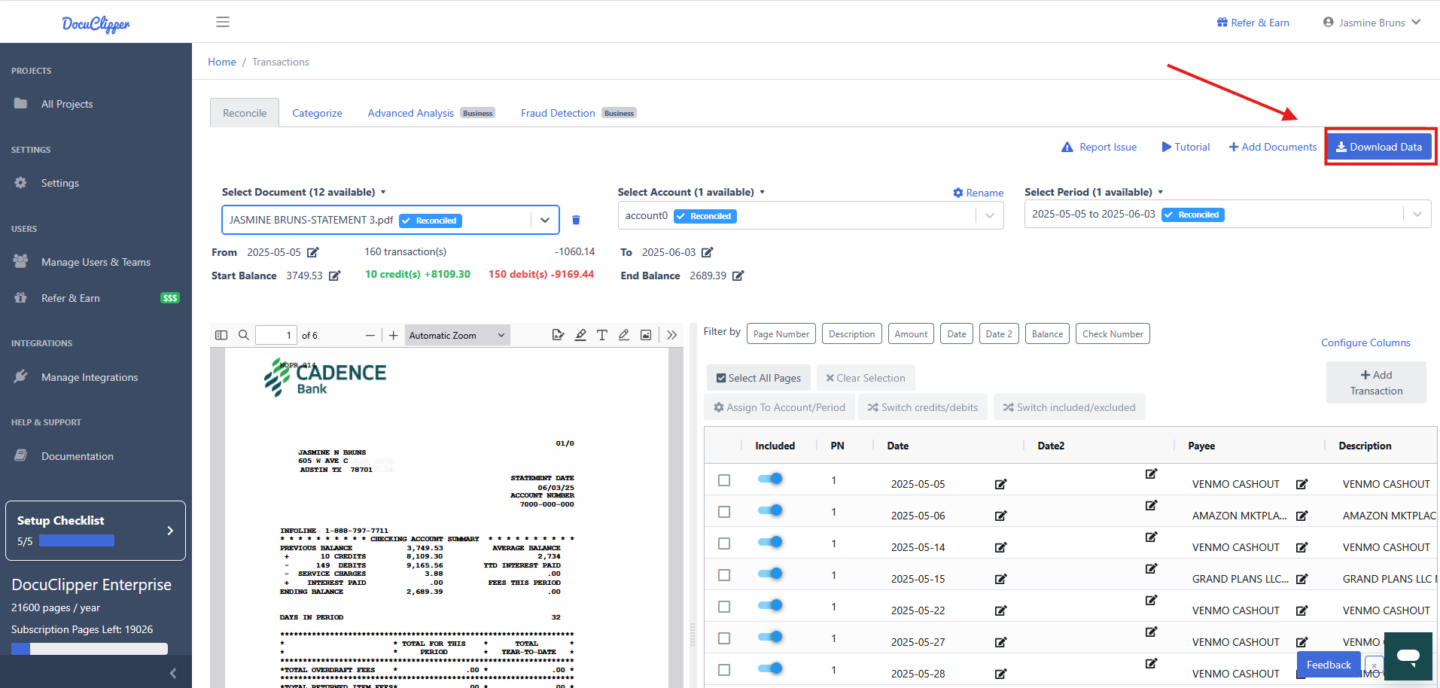Tick the checkbox for 2025-05-14 row
This screenshot has width=1440, height=688.
point(724,543)
